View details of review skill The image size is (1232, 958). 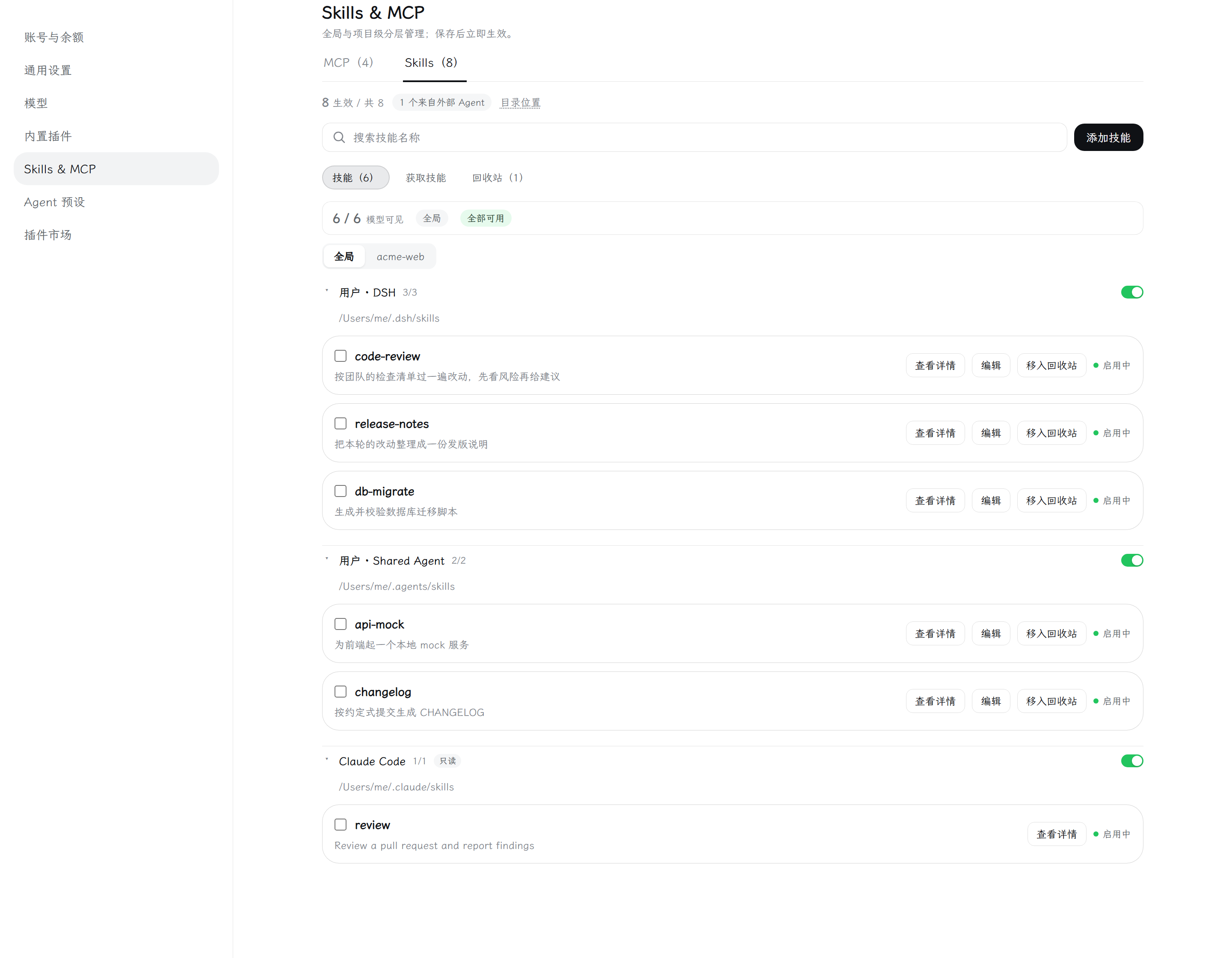click(1057, 834)
